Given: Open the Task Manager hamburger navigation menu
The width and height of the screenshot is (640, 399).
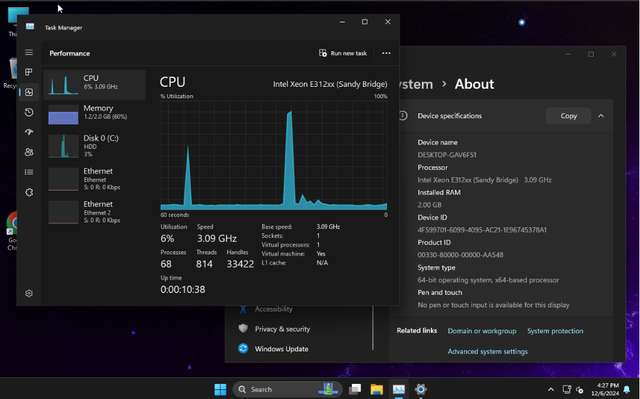Looking at the screenshot, I should click(29, 52).
